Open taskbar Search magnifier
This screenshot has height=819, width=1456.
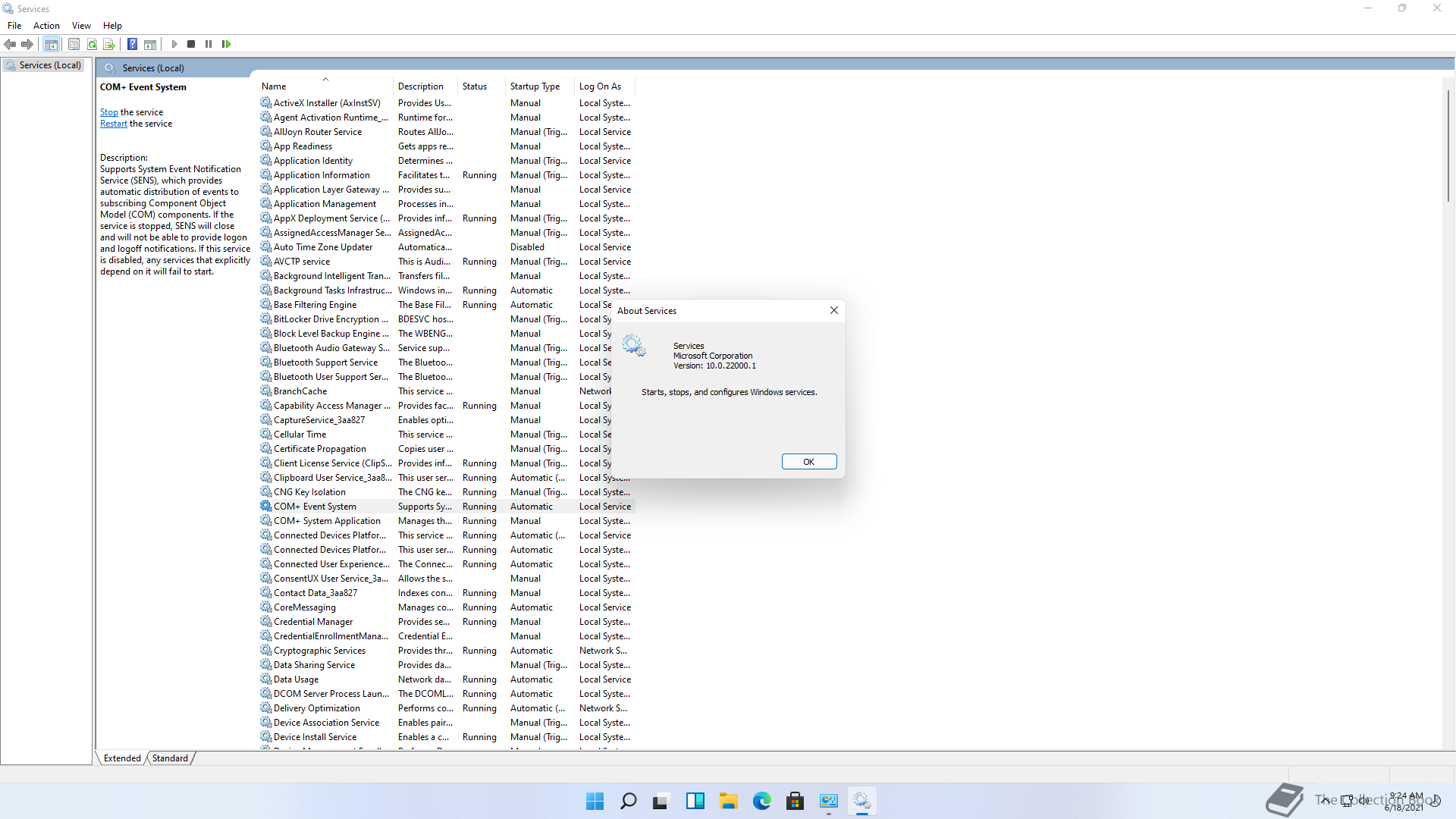point(629,801)
